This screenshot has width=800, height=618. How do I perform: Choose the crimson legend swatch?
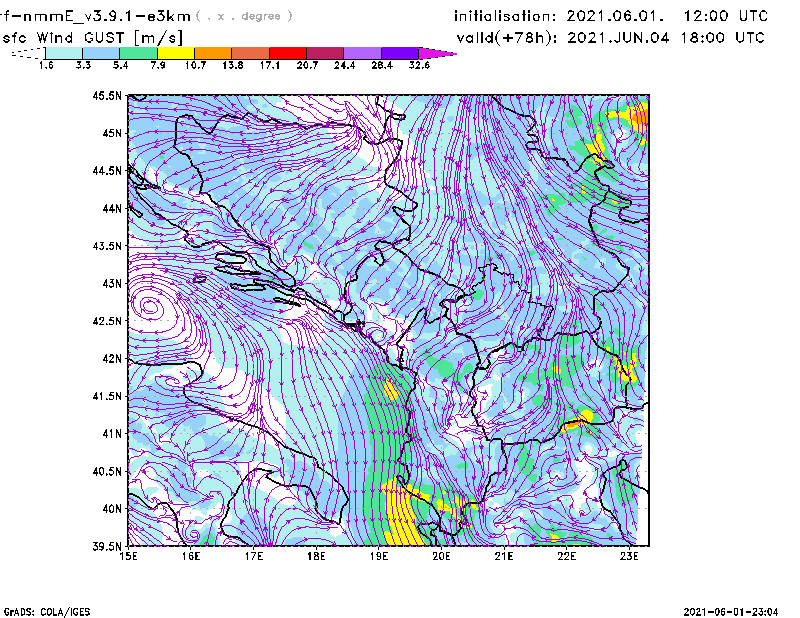click(325, 53)
